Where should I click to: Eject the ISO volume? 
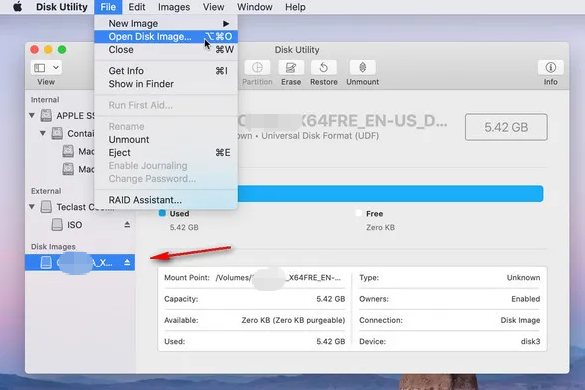click(x=127, y=225)
